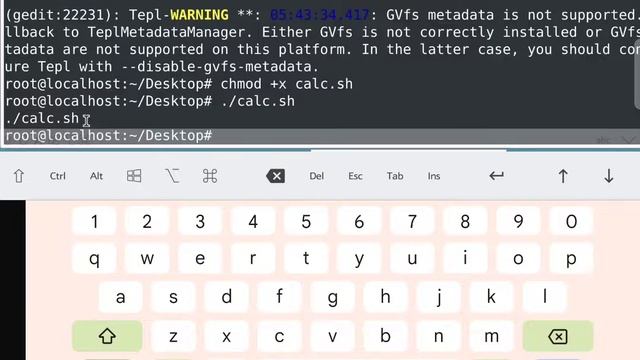The image size is (640, 360).
Task: Tap the green backspace key on keyboard
Action: coord(558,336)
